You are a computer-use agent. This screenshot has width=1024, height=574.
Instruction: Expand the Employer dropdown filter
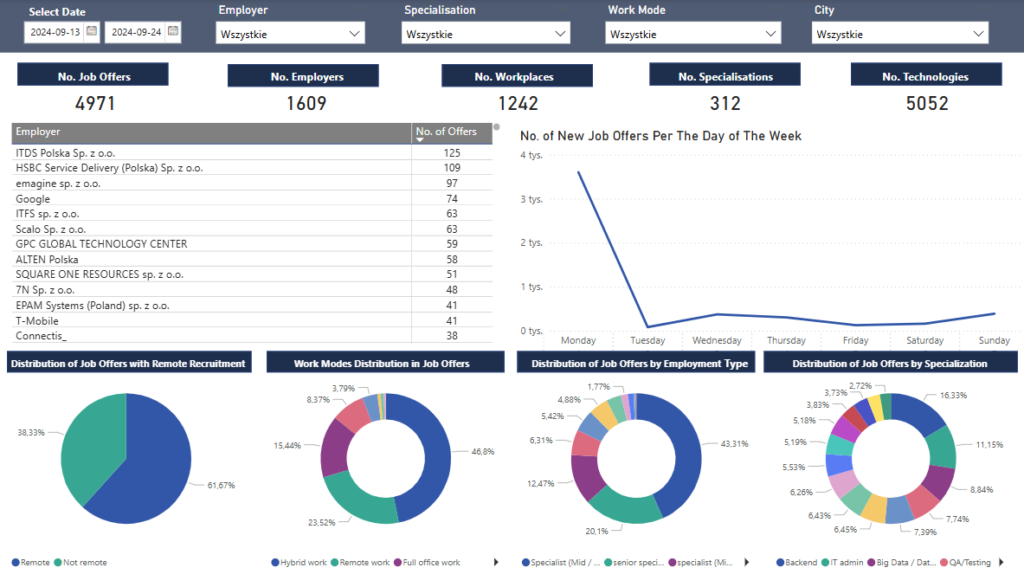click(x=290, y=34)
